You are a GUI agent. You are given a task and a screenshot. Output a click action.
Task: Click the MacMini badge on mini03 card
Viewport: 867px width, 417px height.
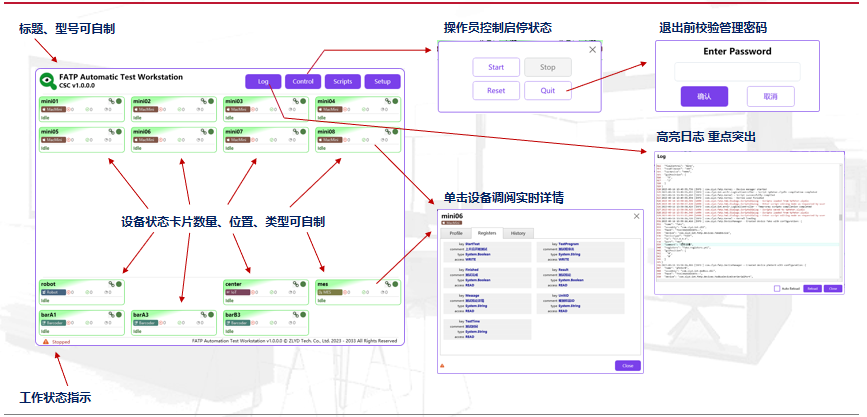pos(237,110)
